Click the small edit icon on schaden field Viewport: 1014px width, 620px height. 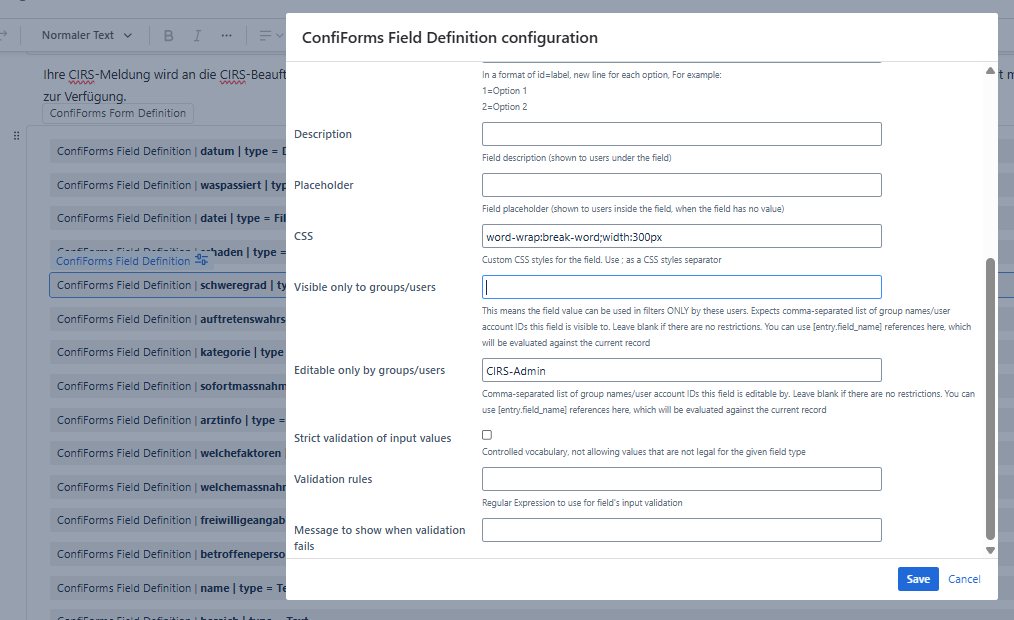[x=200, y=258]
